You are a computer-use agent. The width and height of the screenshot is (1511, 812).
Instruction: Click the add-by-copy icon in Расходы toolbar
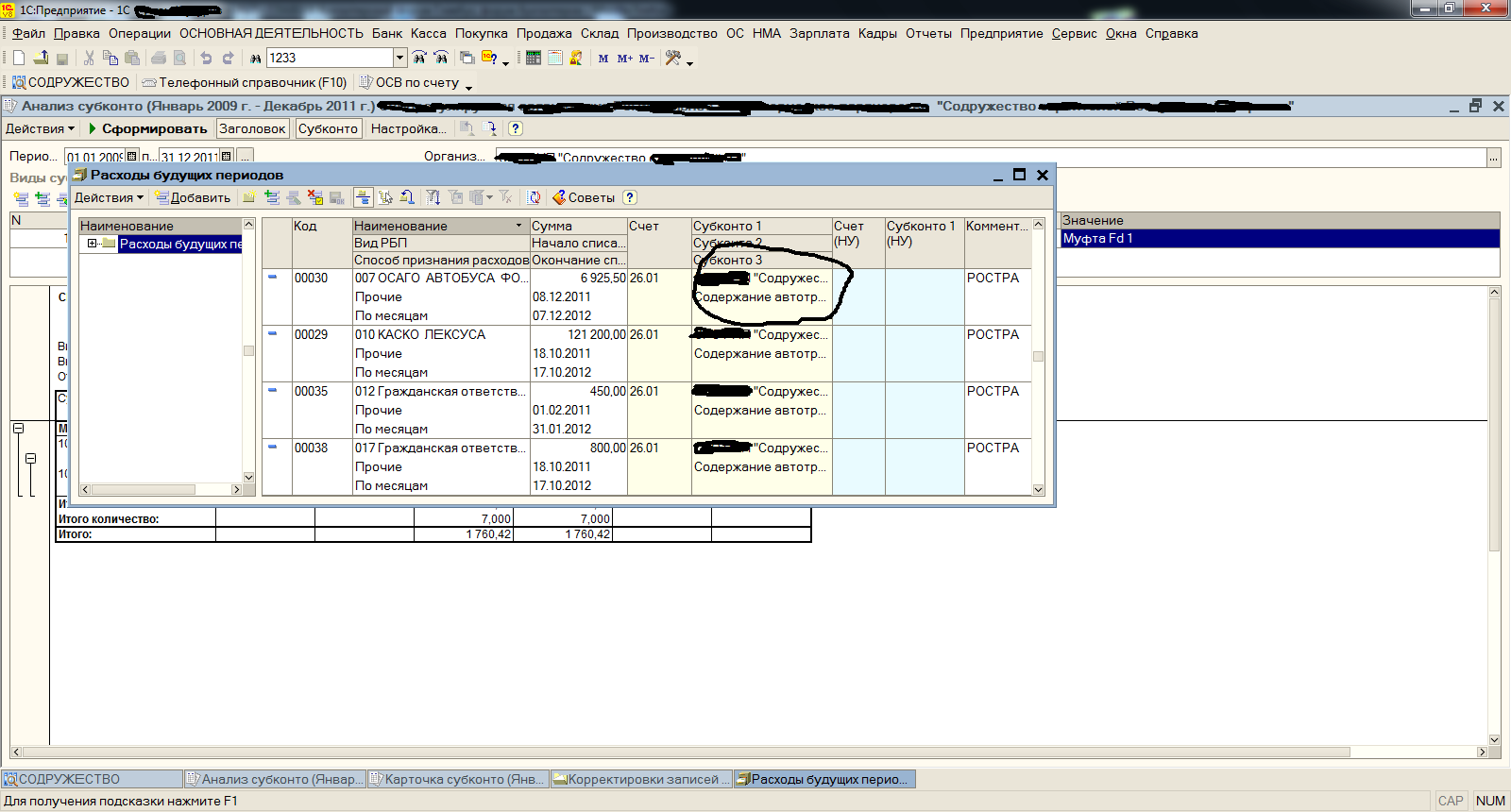272,197
